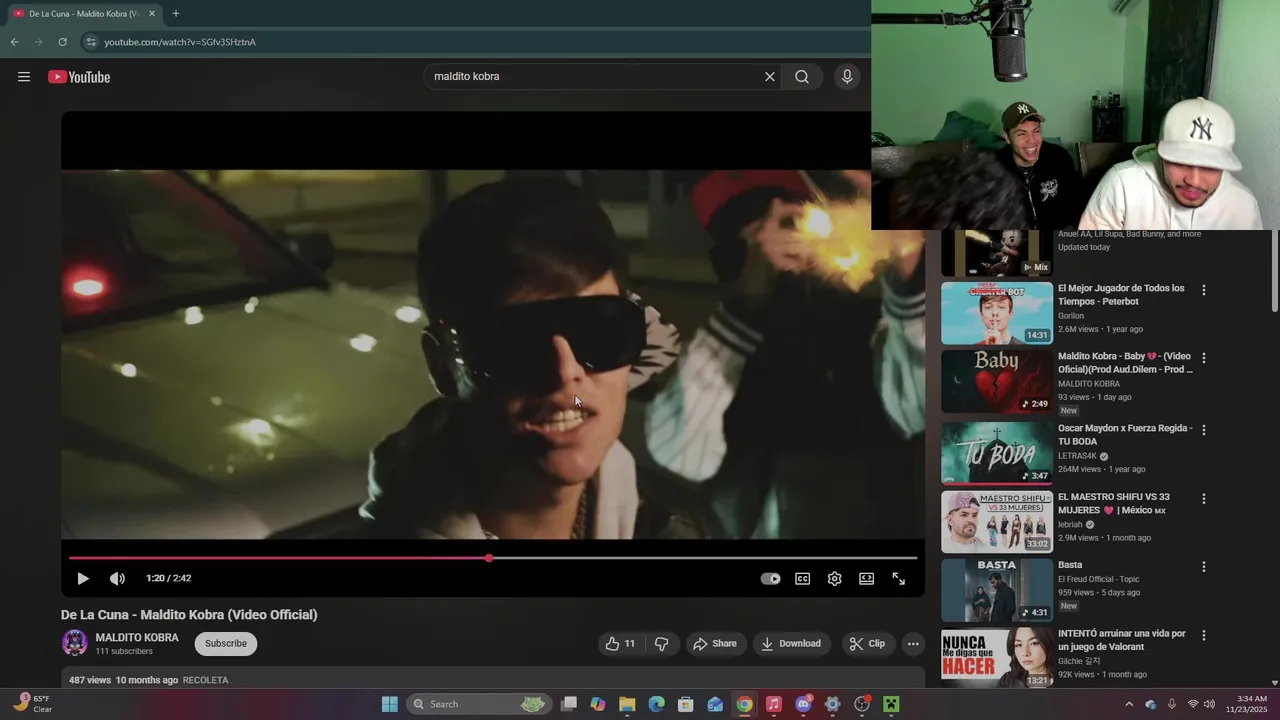The height and width of the screenshot is (720, 1280).
Task: Open the weather widget showing 65°F
Action: pyautogui.click(x=32, y=704)
